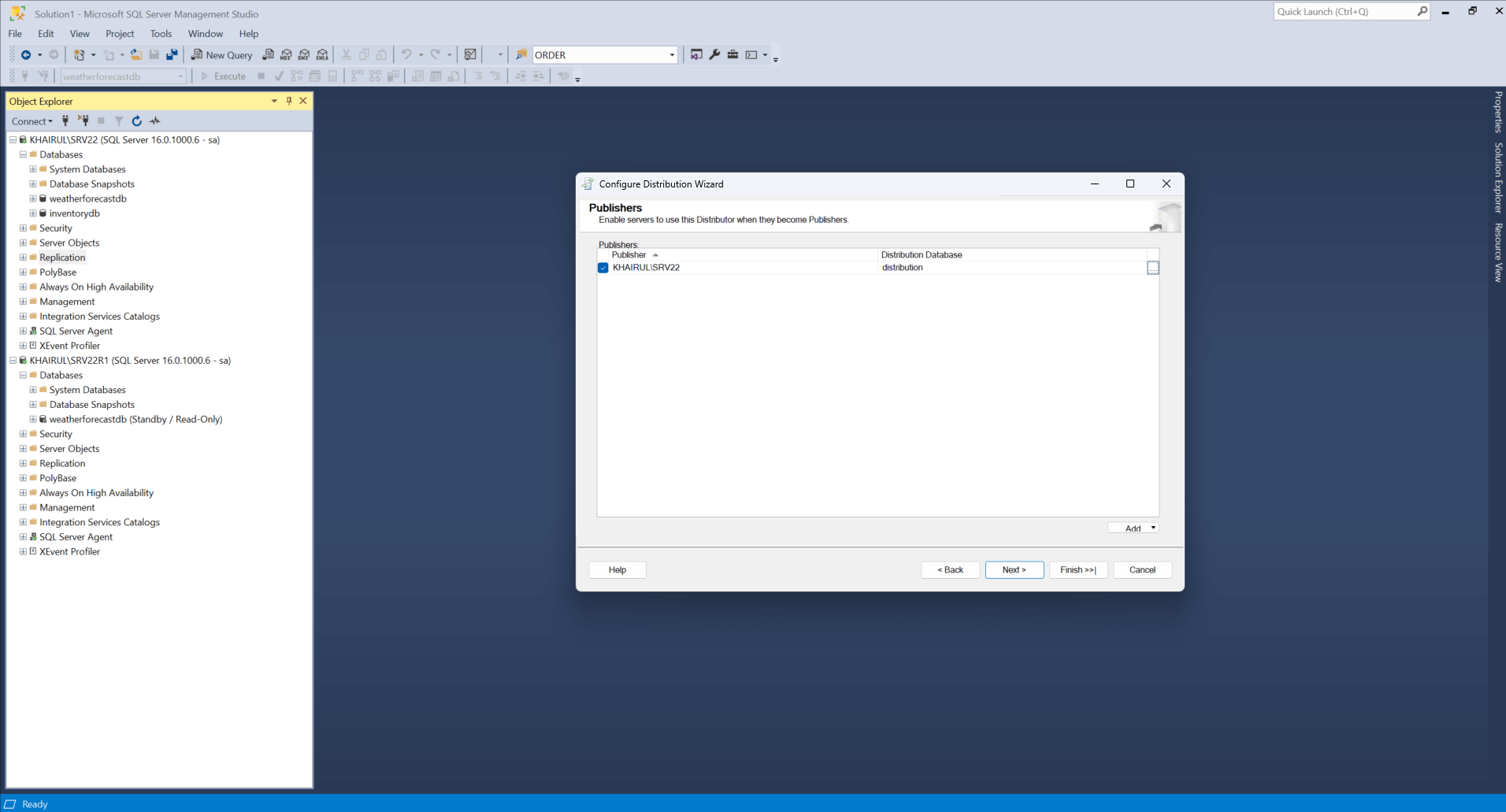Open the Project menu
Image resolution: width=1506 pixels, height=812 pixels.
click(120, 34)
